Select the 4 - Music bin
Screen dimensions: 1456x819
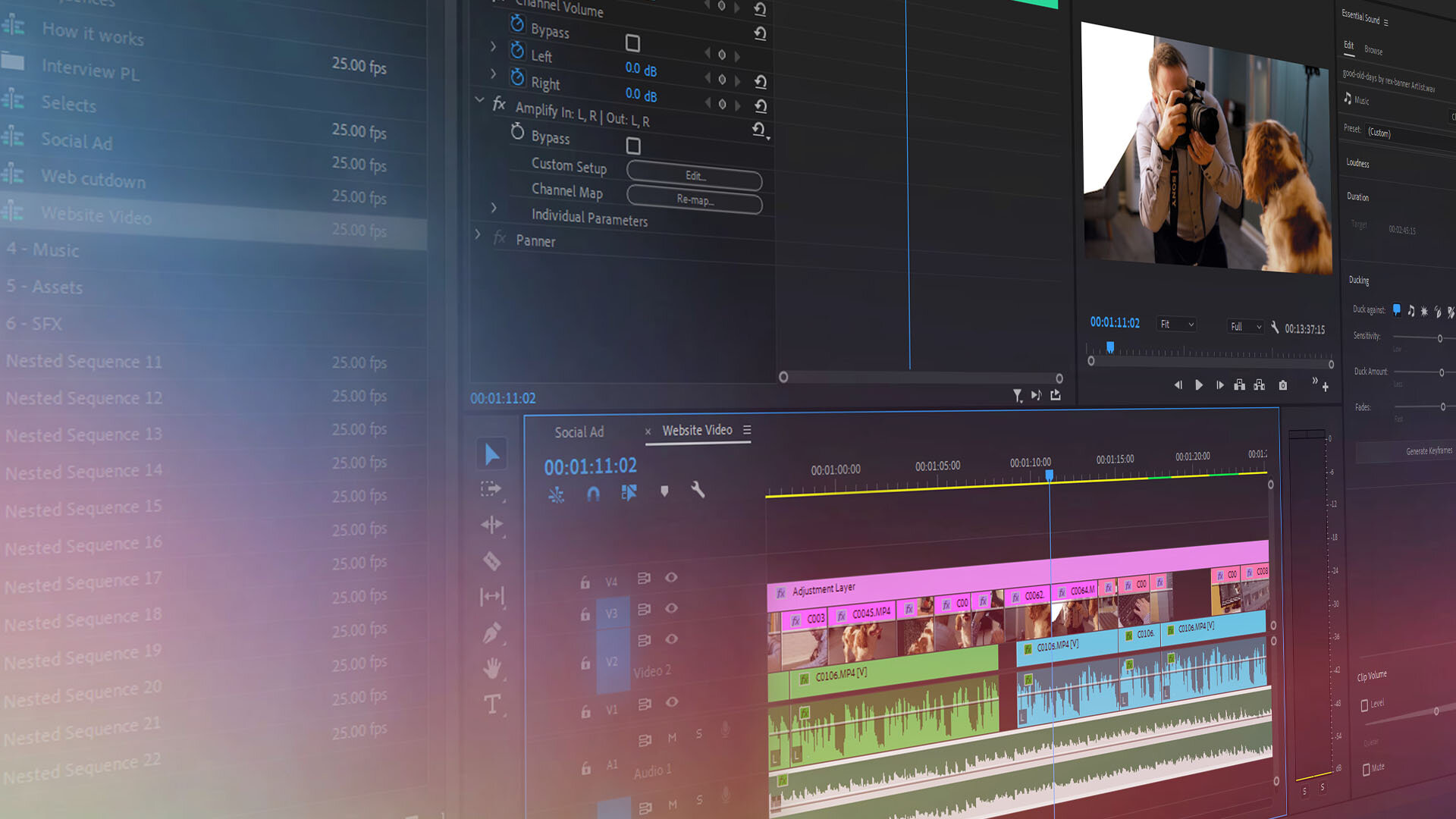tap(42, 249)
